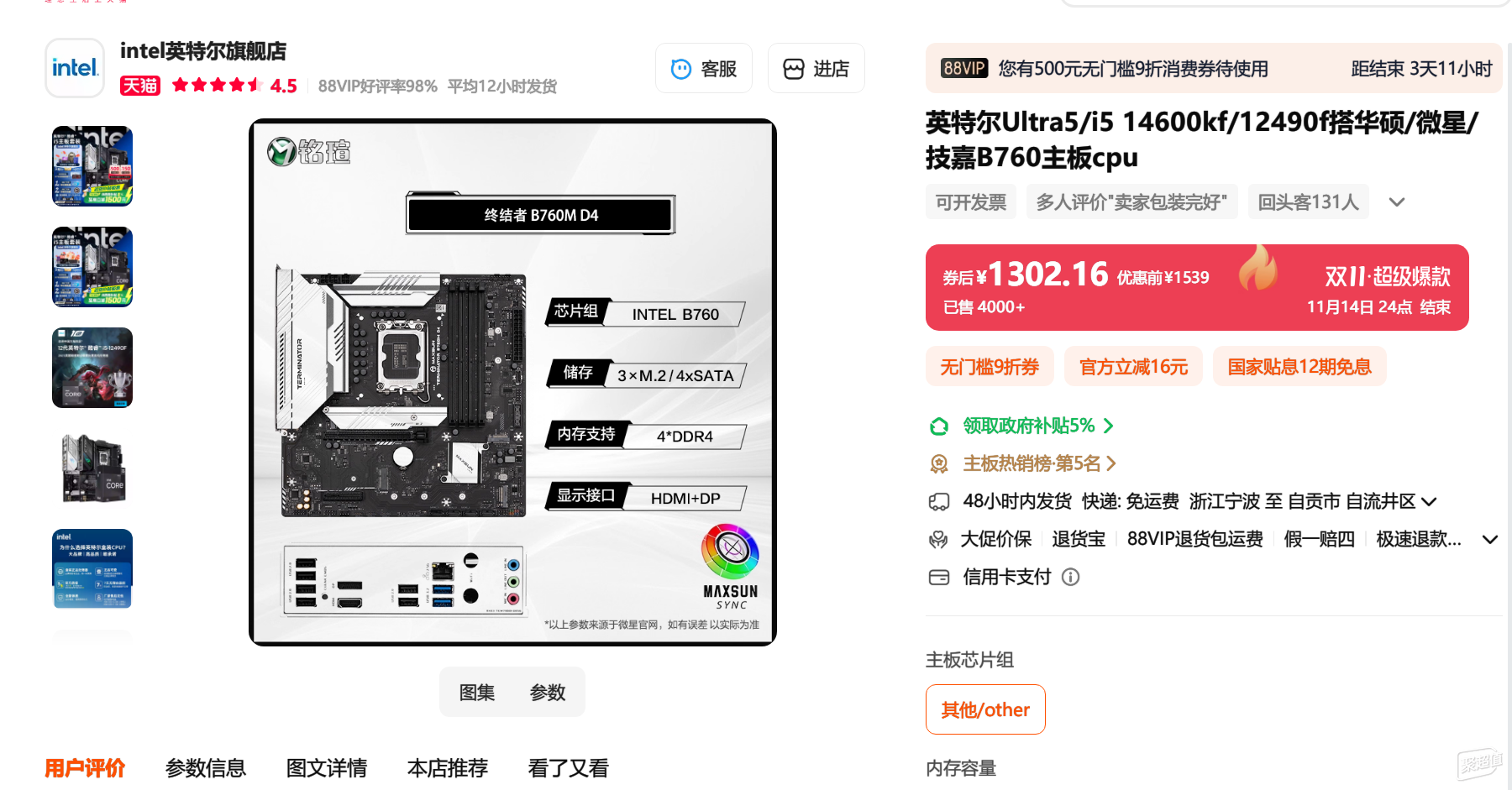Expand the review tags chevron
This screenshot has width=1512, height=790.
click(1397, 202)
